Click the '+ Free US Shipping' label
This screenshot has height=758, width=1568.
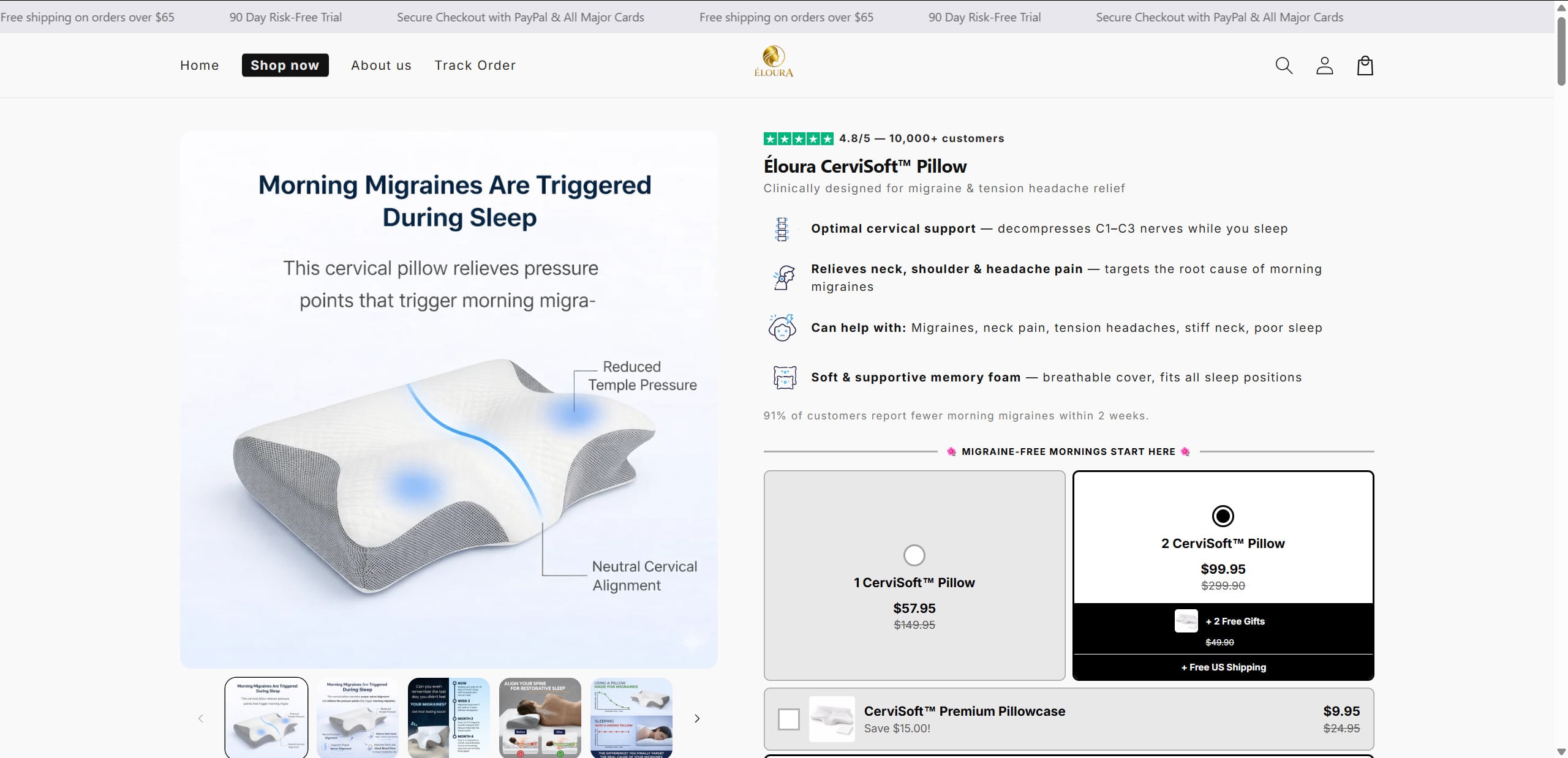[1223, 667]
